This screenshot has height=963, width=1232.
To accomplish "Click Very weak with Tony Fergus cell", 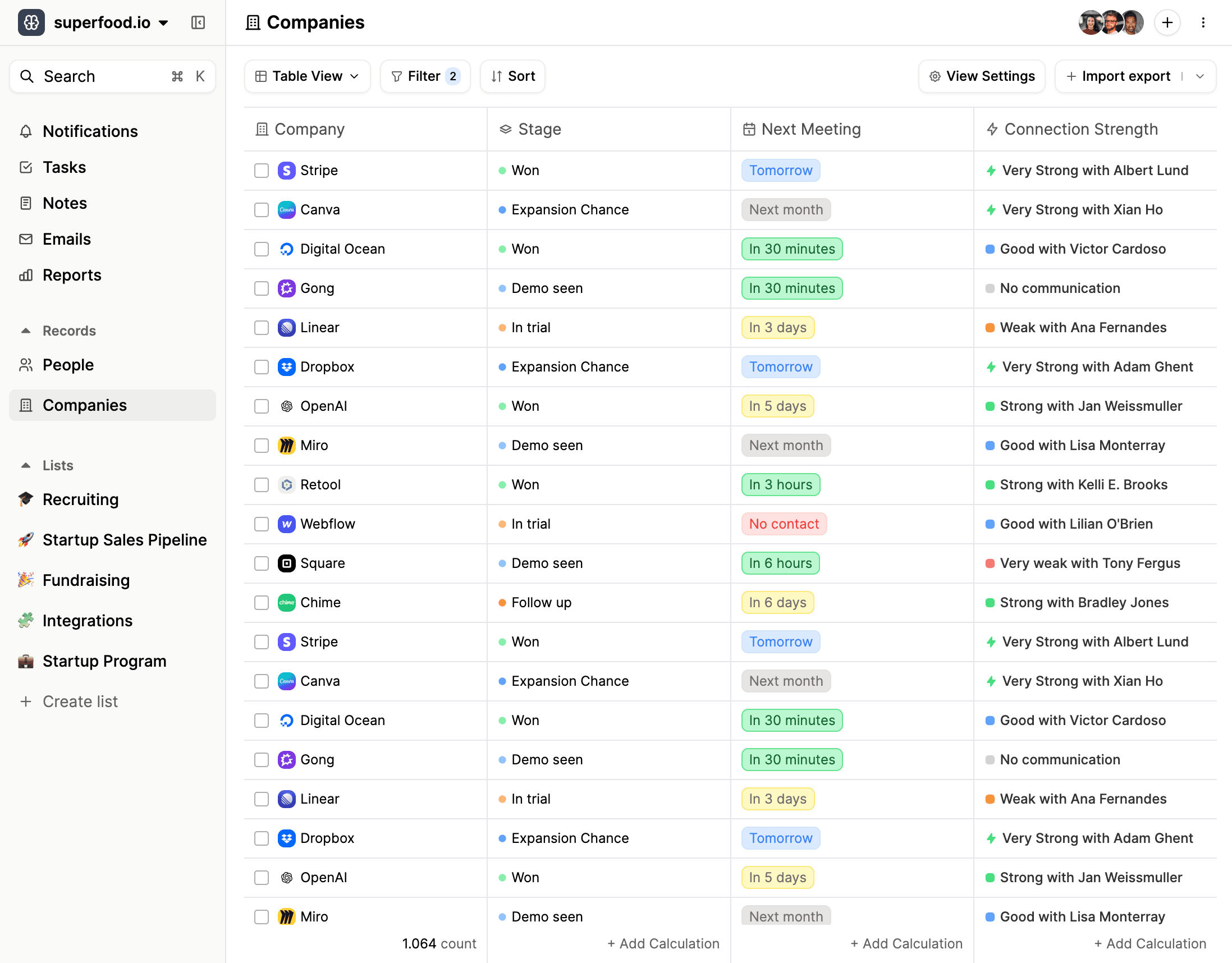I will tap(1094, 563).
